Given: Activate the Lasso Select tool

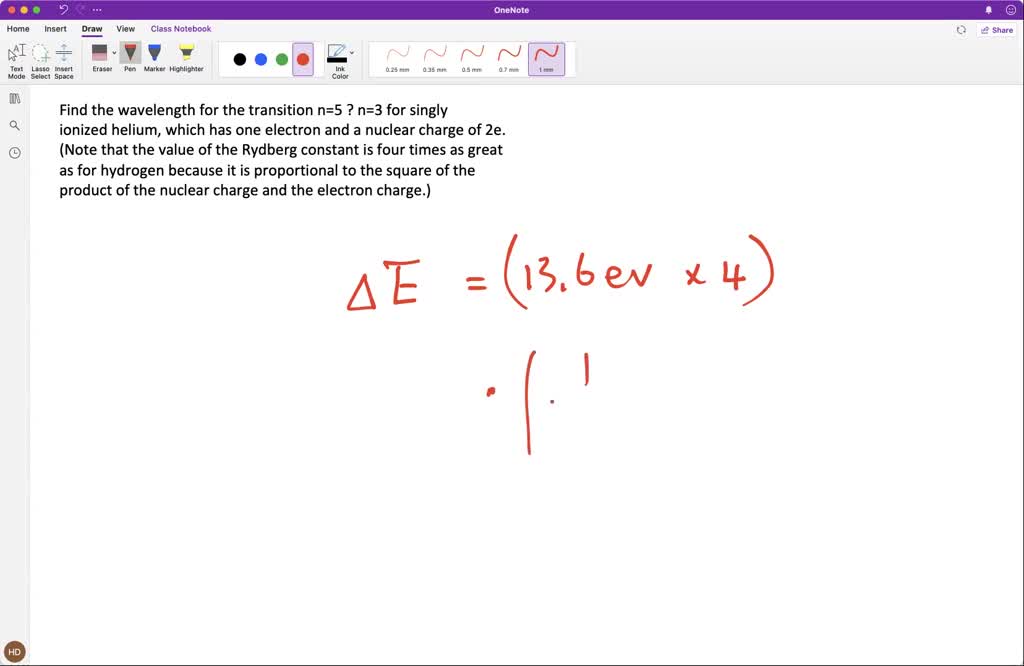Looking at the screenshot, I should [40, 58].
